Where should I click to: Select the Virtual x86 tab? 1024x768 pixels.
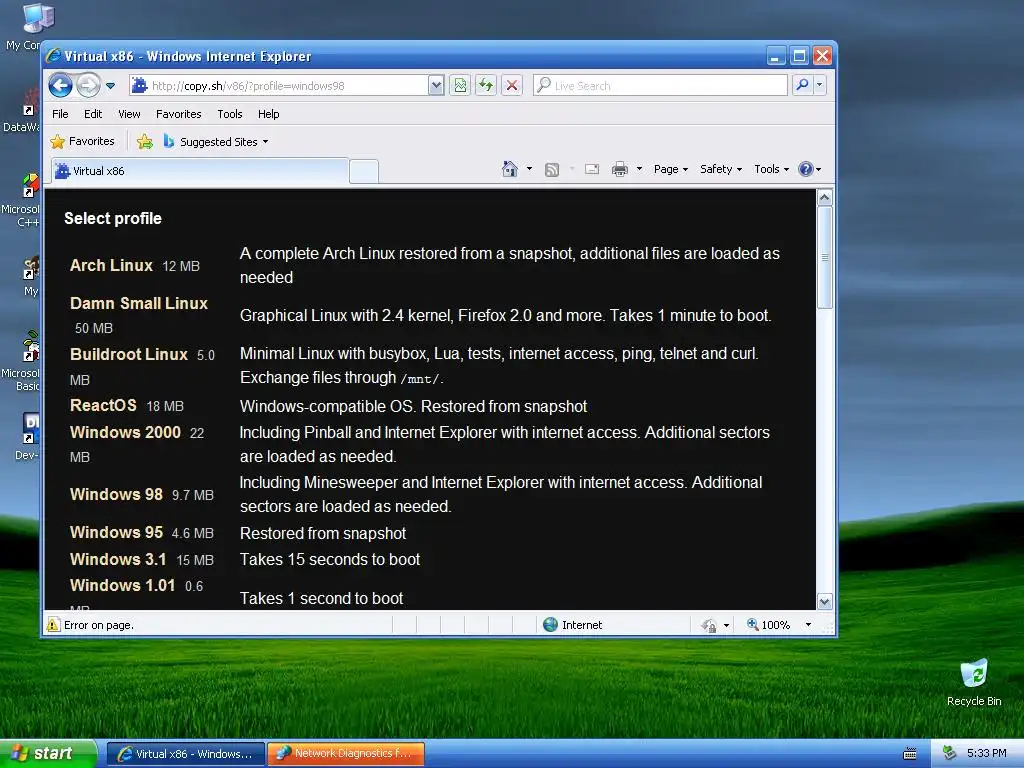(199, 171)
